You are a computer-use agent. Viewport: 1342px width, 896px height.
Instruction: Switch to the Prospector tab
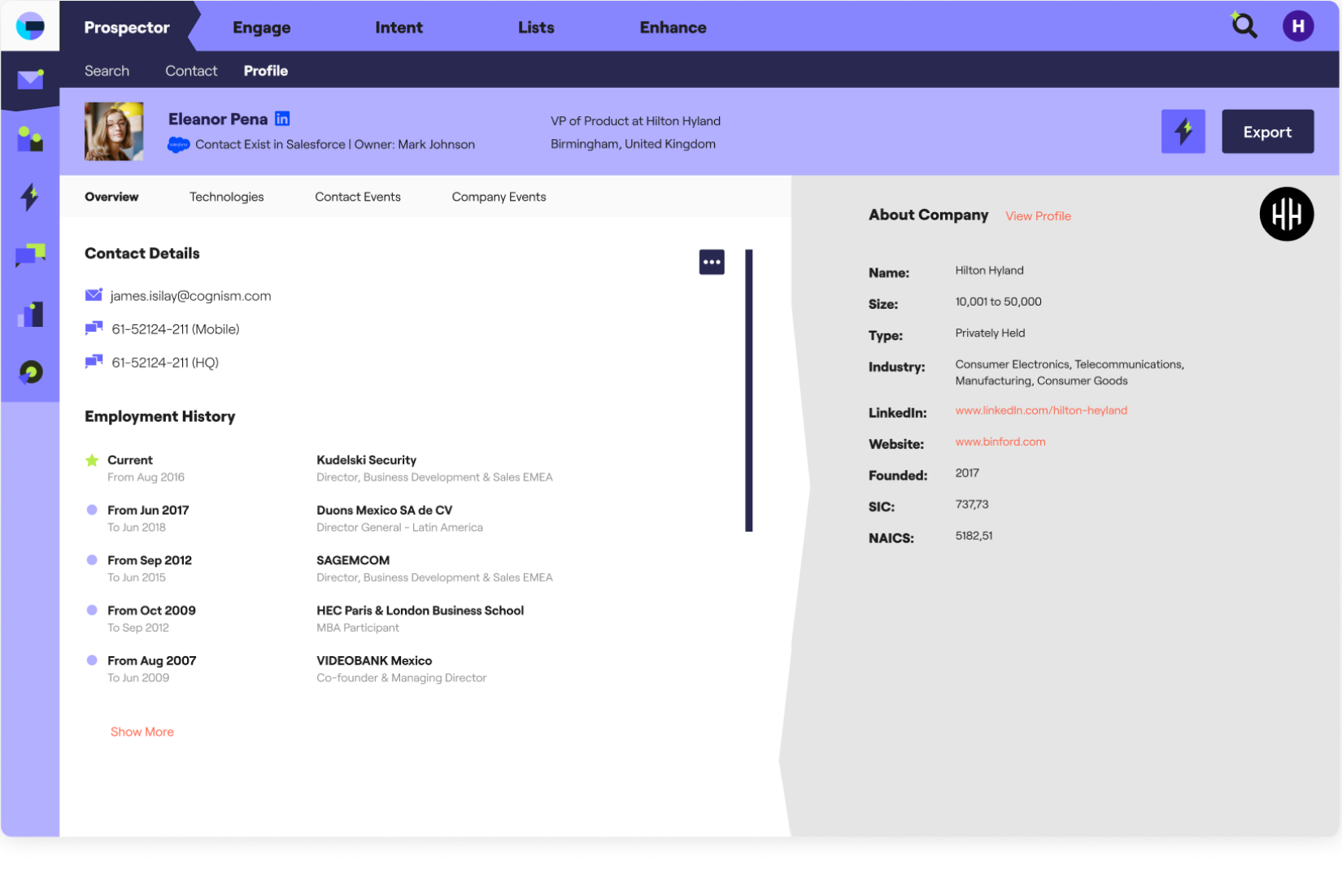pos(127,27)
